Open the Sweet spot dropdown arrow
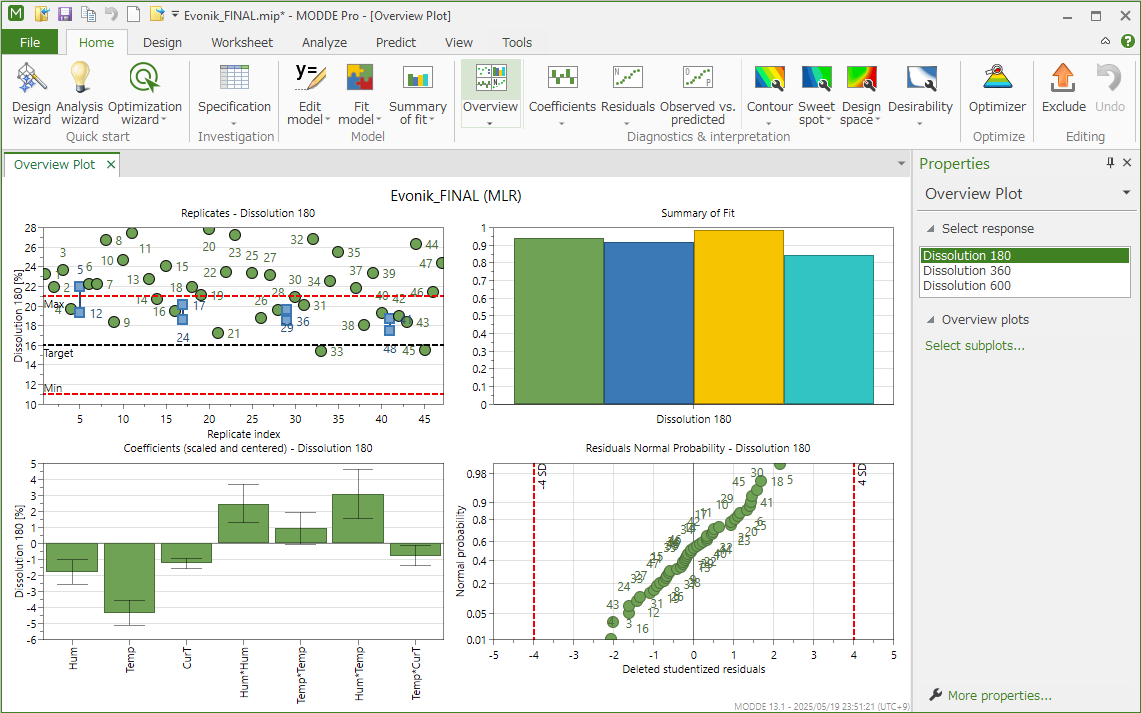Screen dimensions: 1141x713 [x=830, y=121]
